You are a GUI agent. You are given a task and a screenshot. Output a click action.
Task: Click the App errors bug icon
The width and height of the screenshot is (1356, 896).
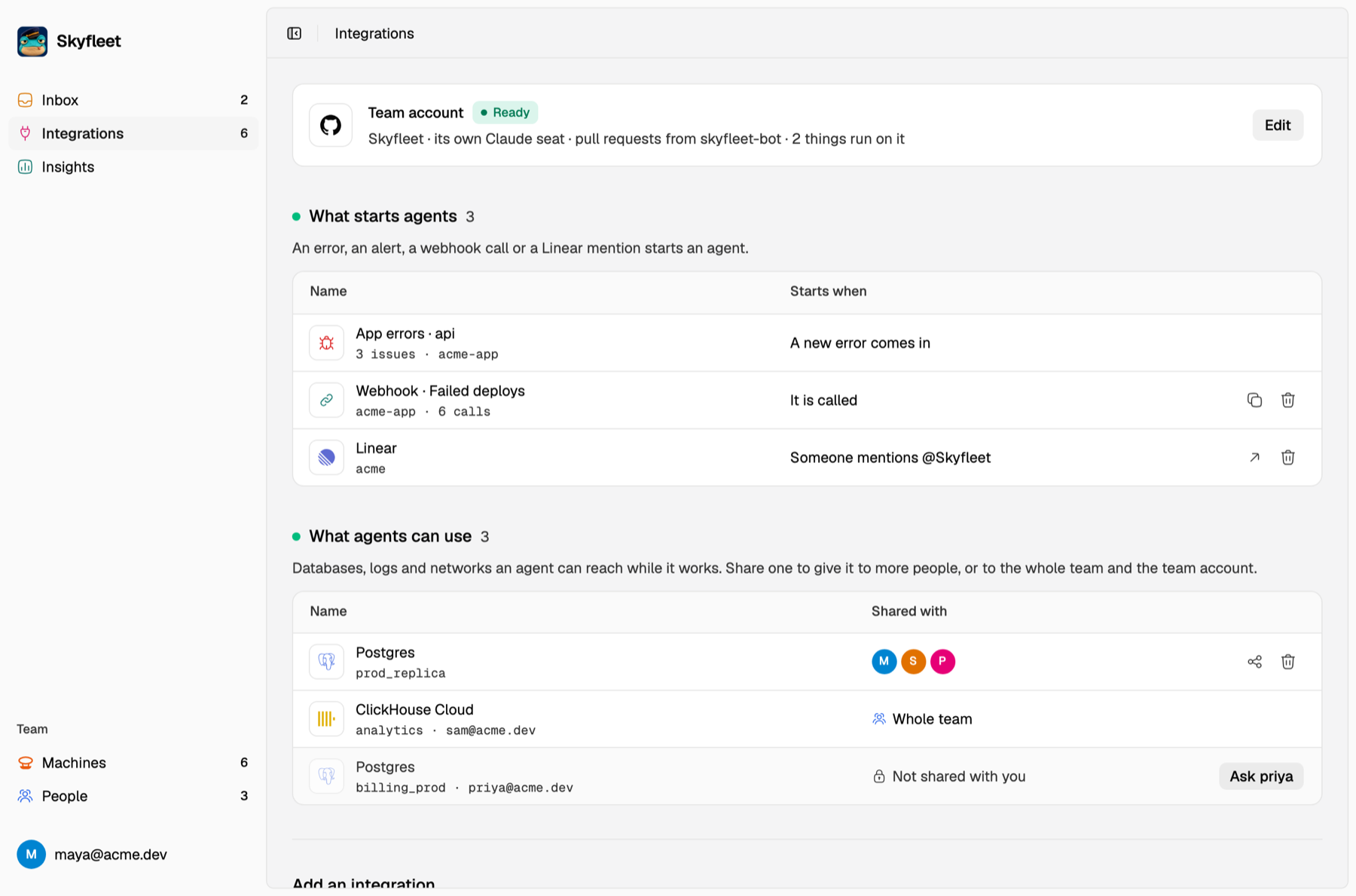[326, 343]
